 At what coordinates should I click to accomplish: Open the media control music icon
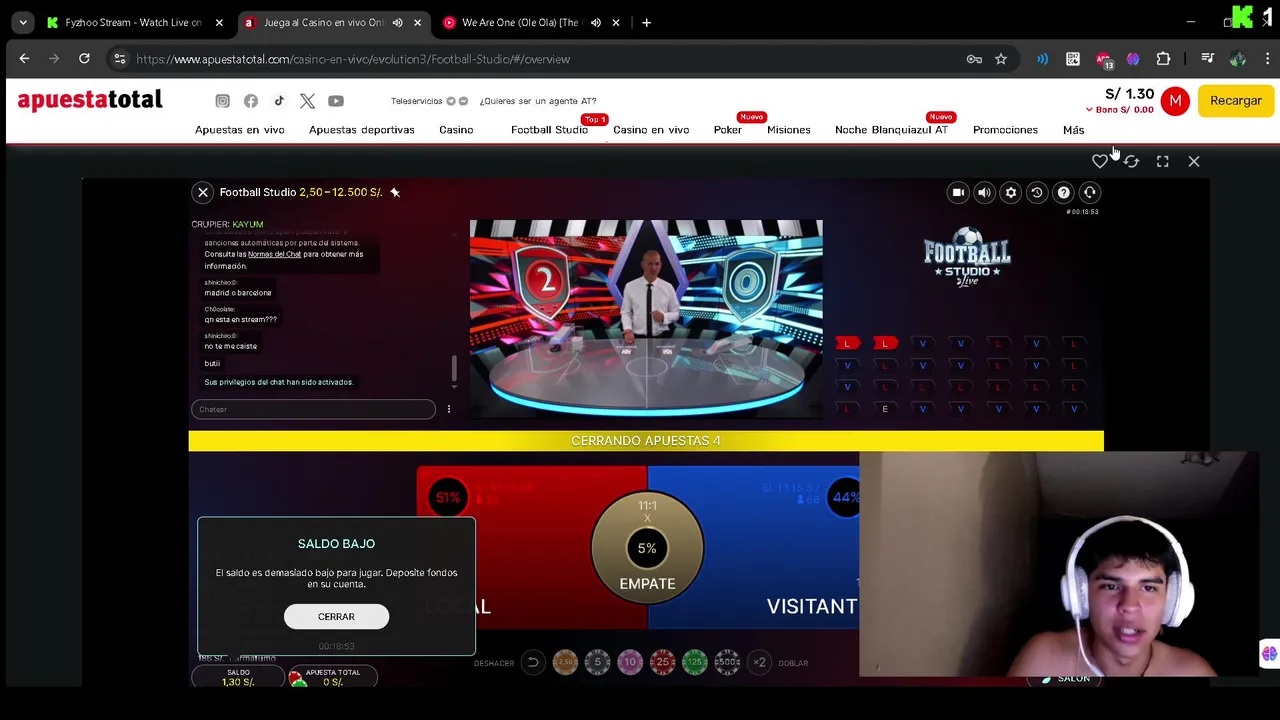click(1207, 59)
